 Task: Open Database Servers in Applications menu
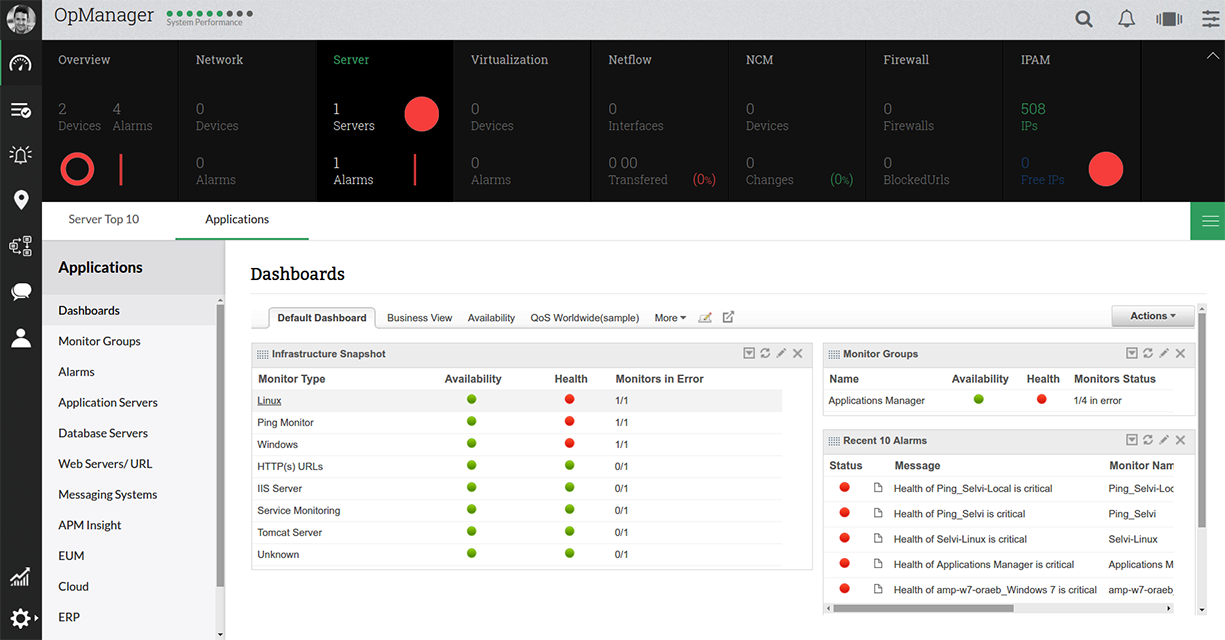(103, 433)
